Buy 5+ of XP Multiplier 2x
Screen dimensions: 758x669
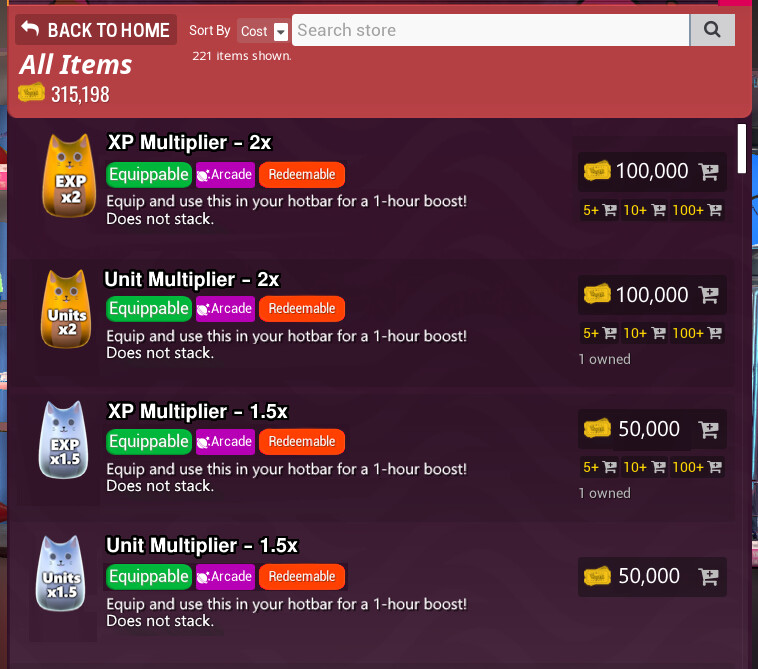pyautogui.click(x=599, y=210)
